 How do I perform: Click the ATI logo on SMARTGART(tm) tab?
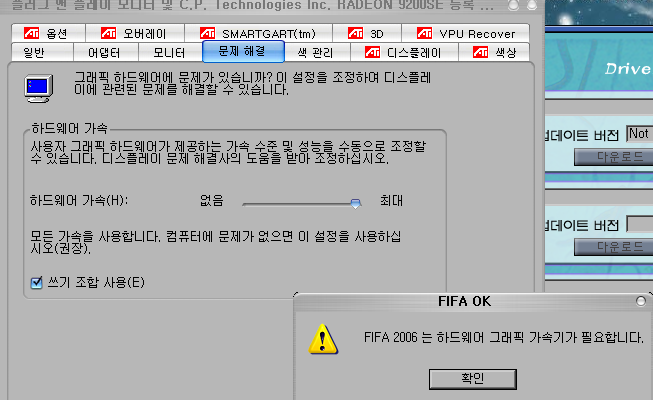click(207, 33)
